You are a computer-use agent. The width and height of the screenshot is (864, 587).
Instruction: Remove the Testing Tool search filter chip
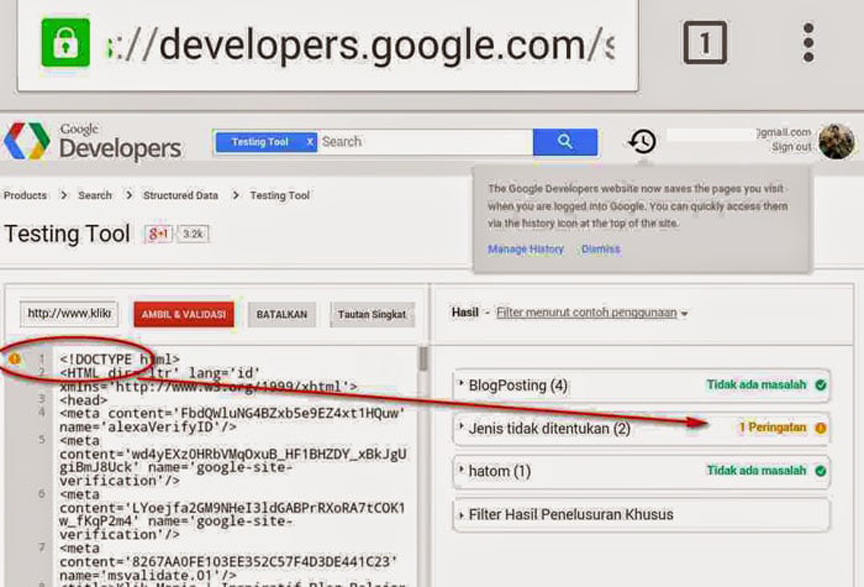[x=310, y=142]
